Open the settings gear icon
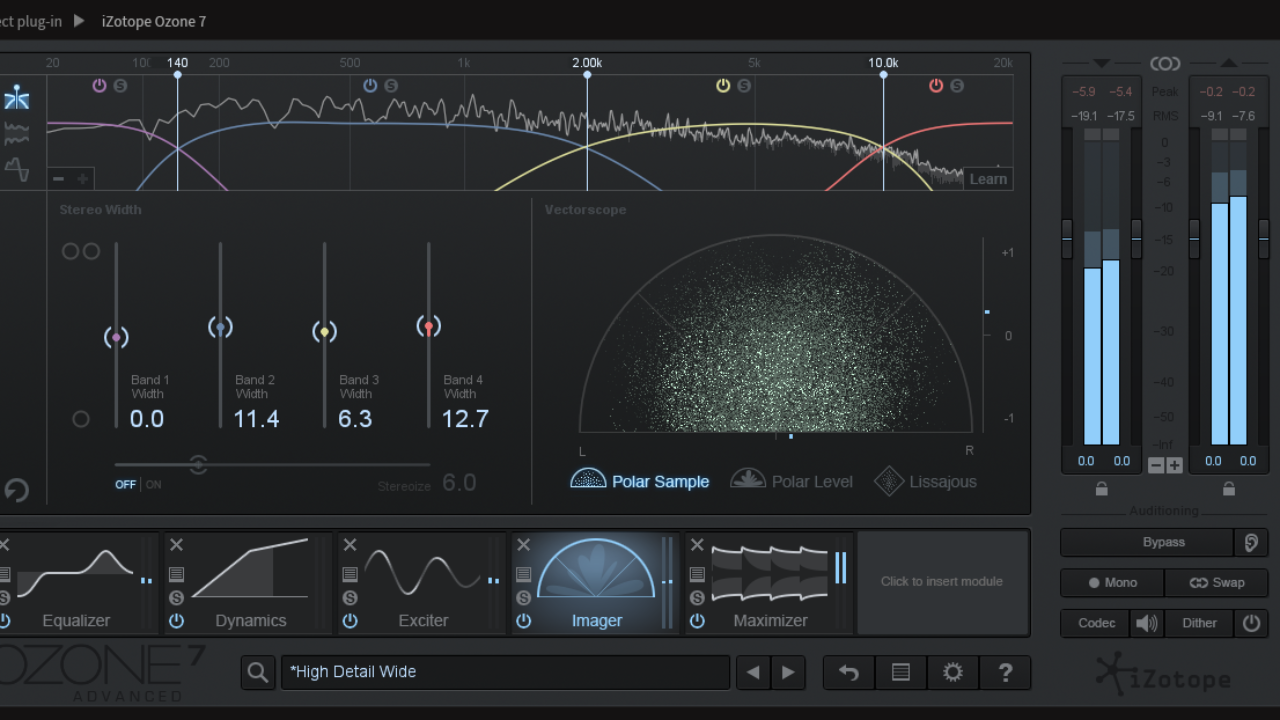Screen dimensions: 1280x720 (952, 673)
